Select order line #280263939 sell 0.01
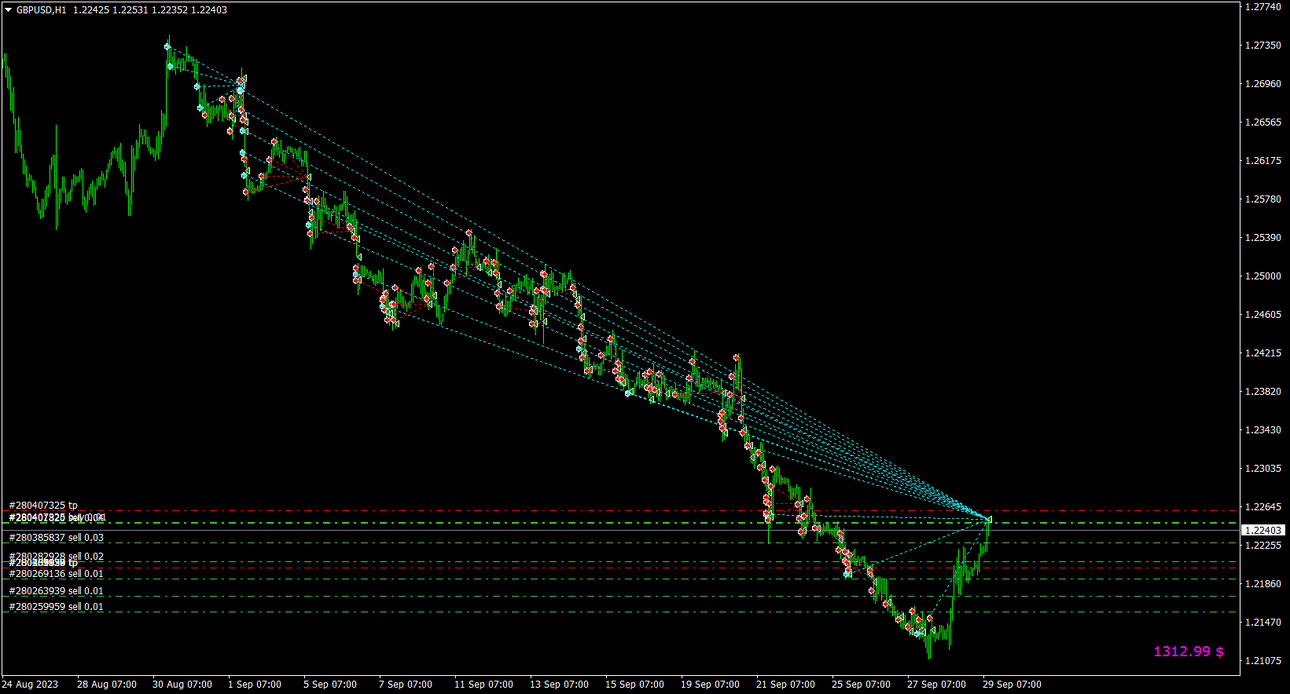This screenshot has height=694, width=1290. coord(56,591)
